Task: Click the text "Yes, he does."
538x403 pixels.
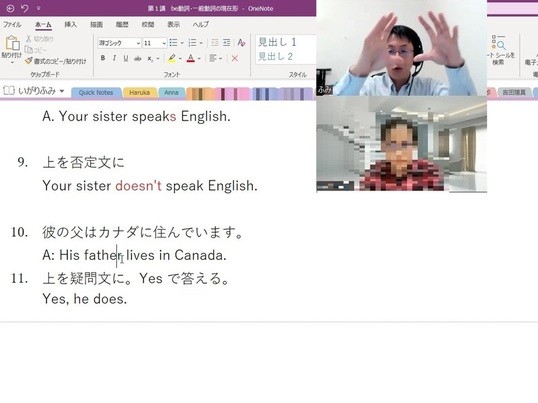Action: [x=84, y=299]
